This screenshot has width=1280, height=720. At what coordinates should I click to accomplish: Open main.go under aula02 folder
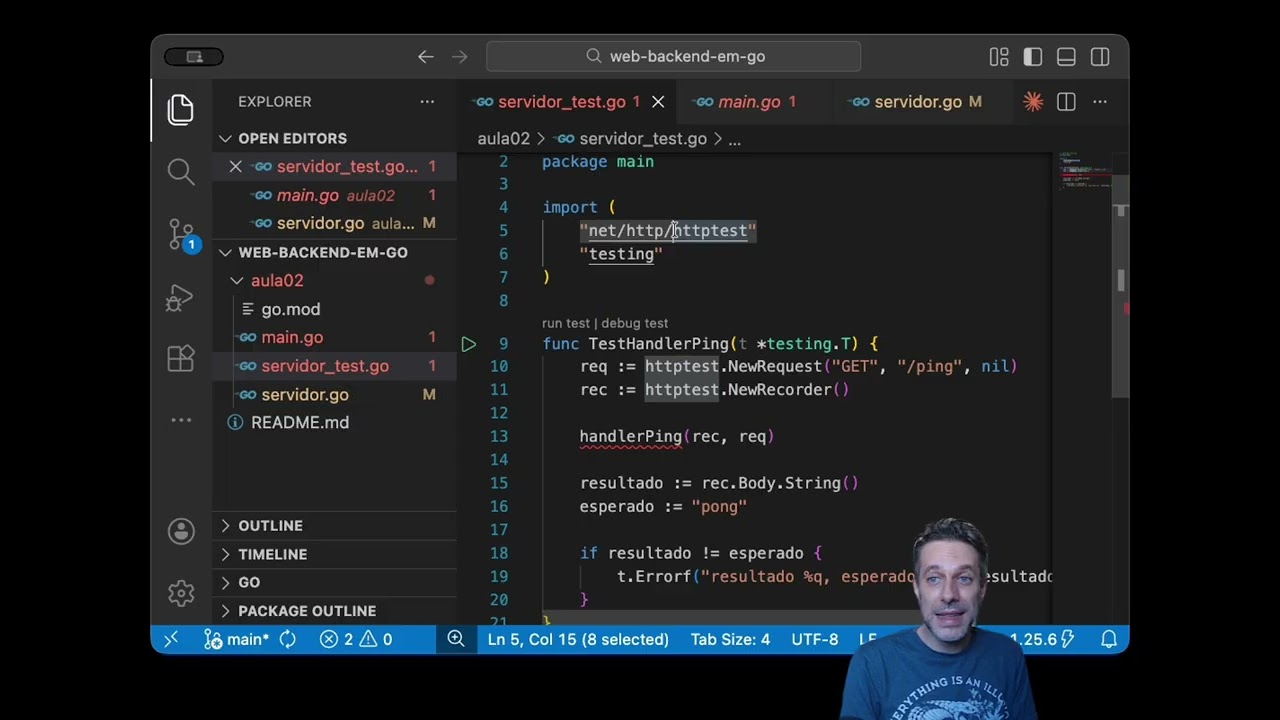pyautogui.click(x=335, y=337)
